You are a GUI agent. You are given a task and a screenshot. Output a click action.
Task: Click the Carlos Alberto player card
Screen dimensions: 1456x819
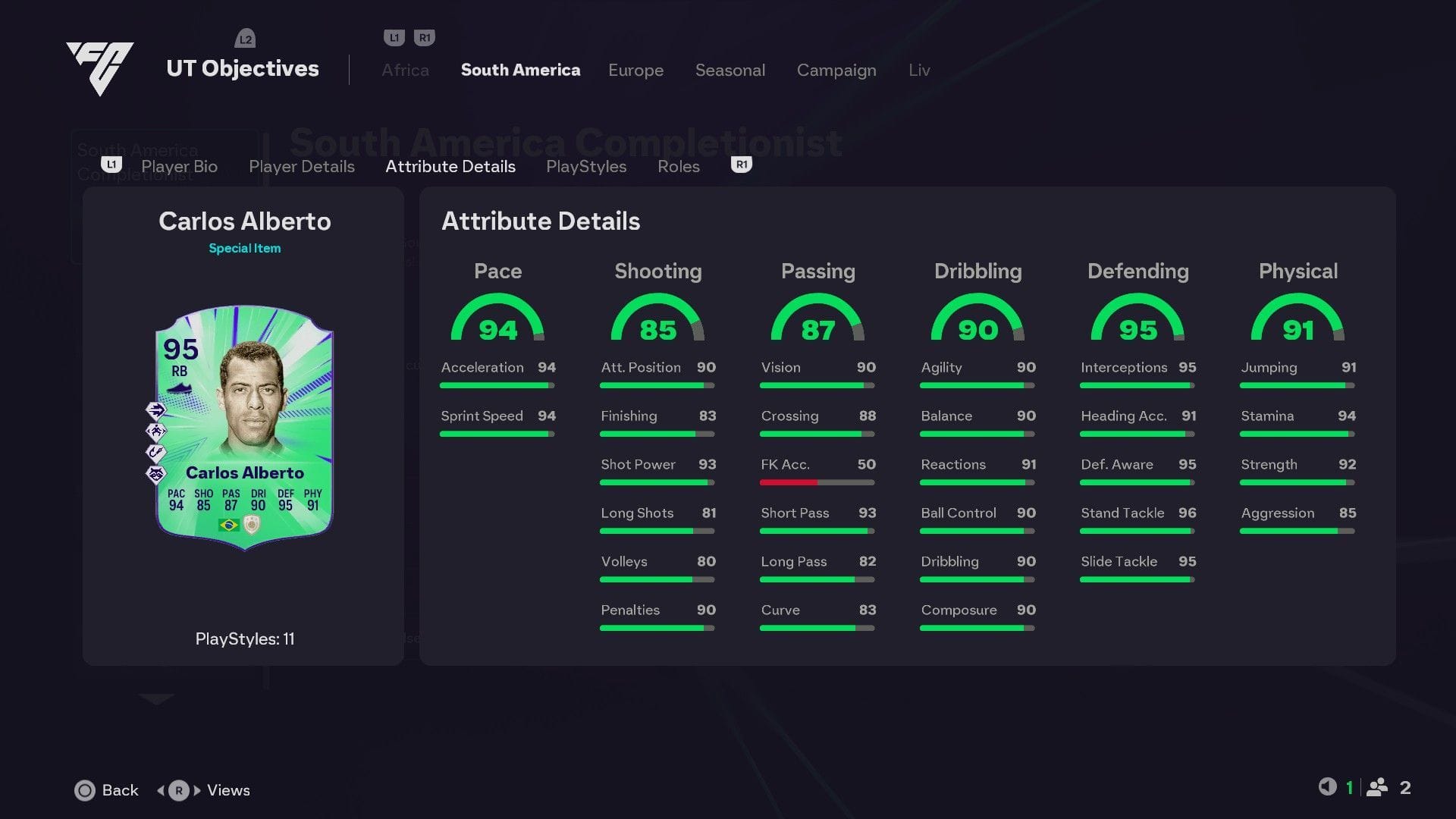tap(244, 427)
